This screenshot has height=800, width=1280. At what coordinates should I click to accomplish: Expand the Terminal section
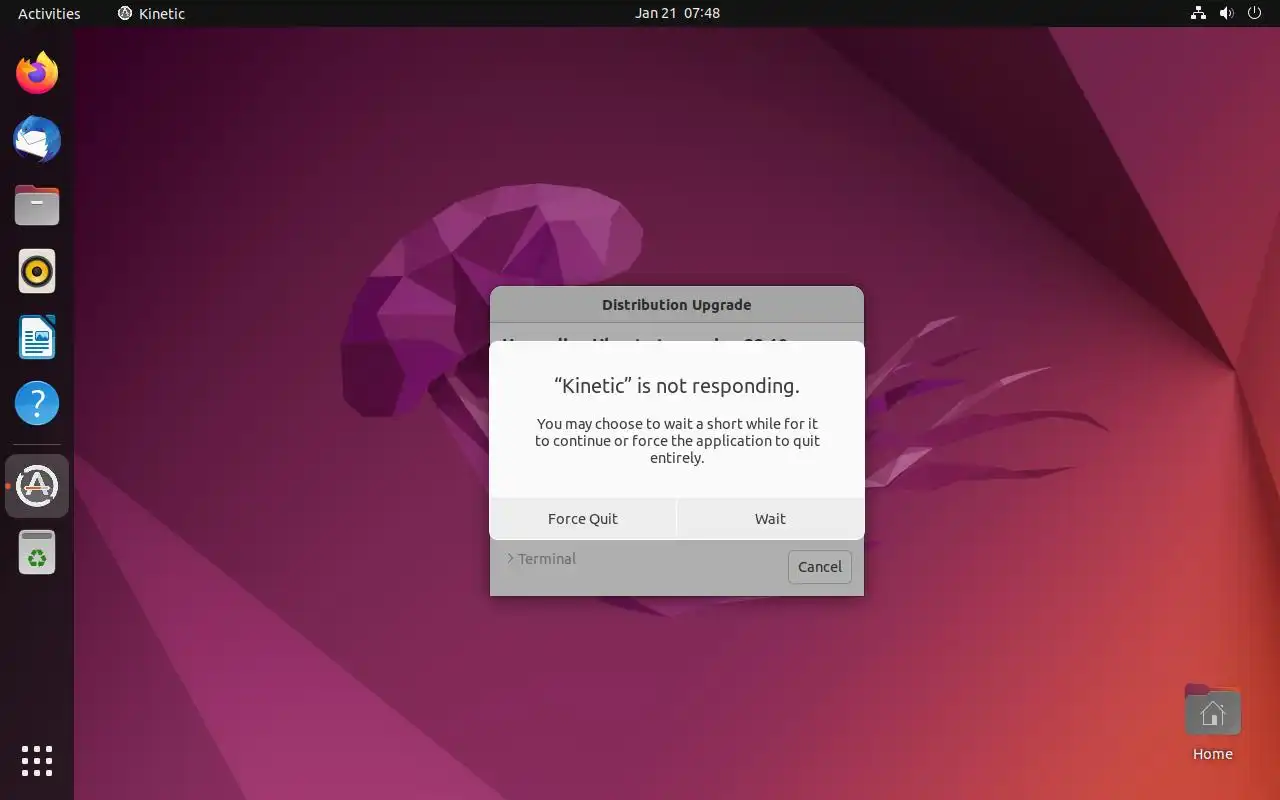pos(541,559)
